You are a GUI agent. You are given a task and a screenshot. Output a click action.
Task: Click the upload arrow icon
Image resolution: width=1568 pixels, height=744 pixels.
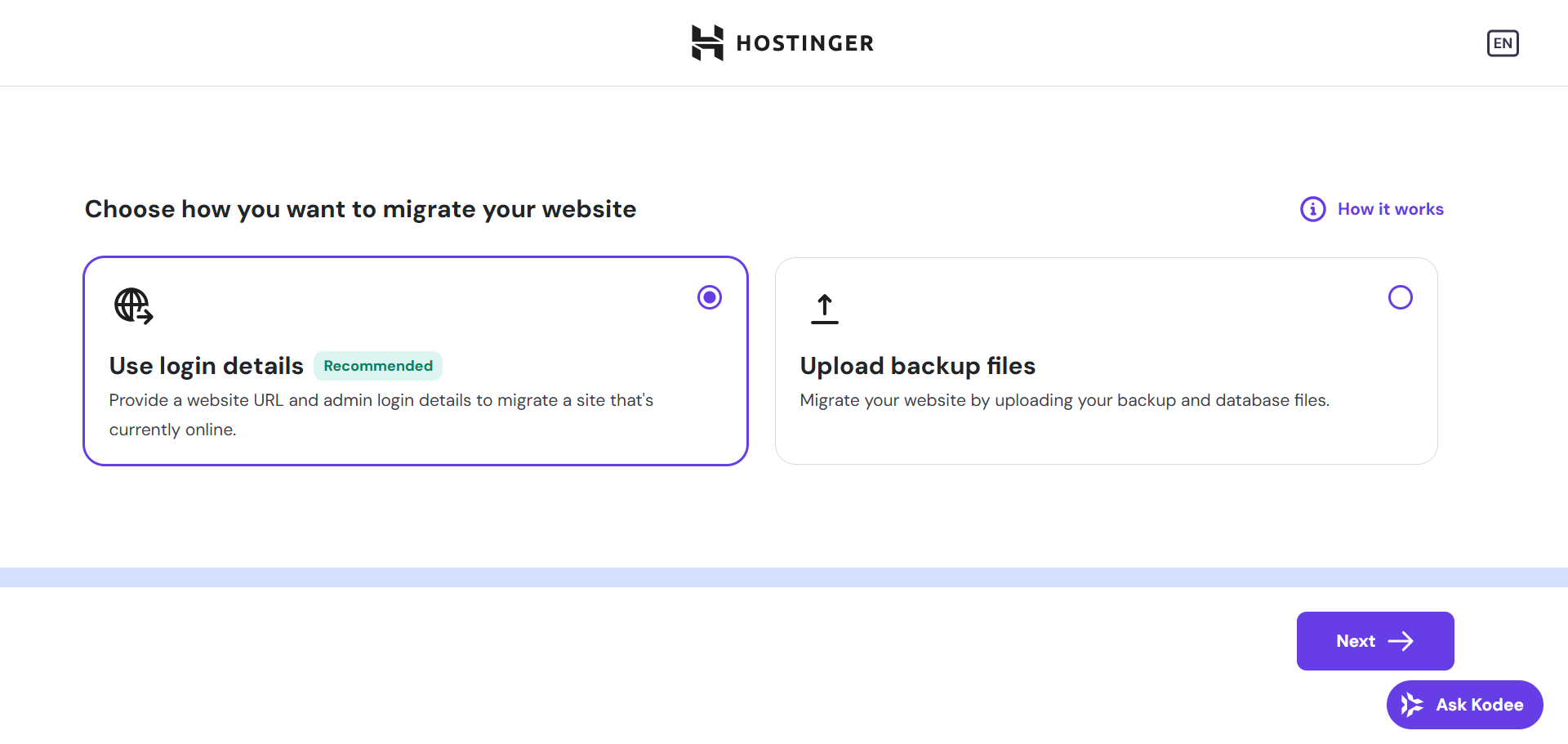pos(825,309)
